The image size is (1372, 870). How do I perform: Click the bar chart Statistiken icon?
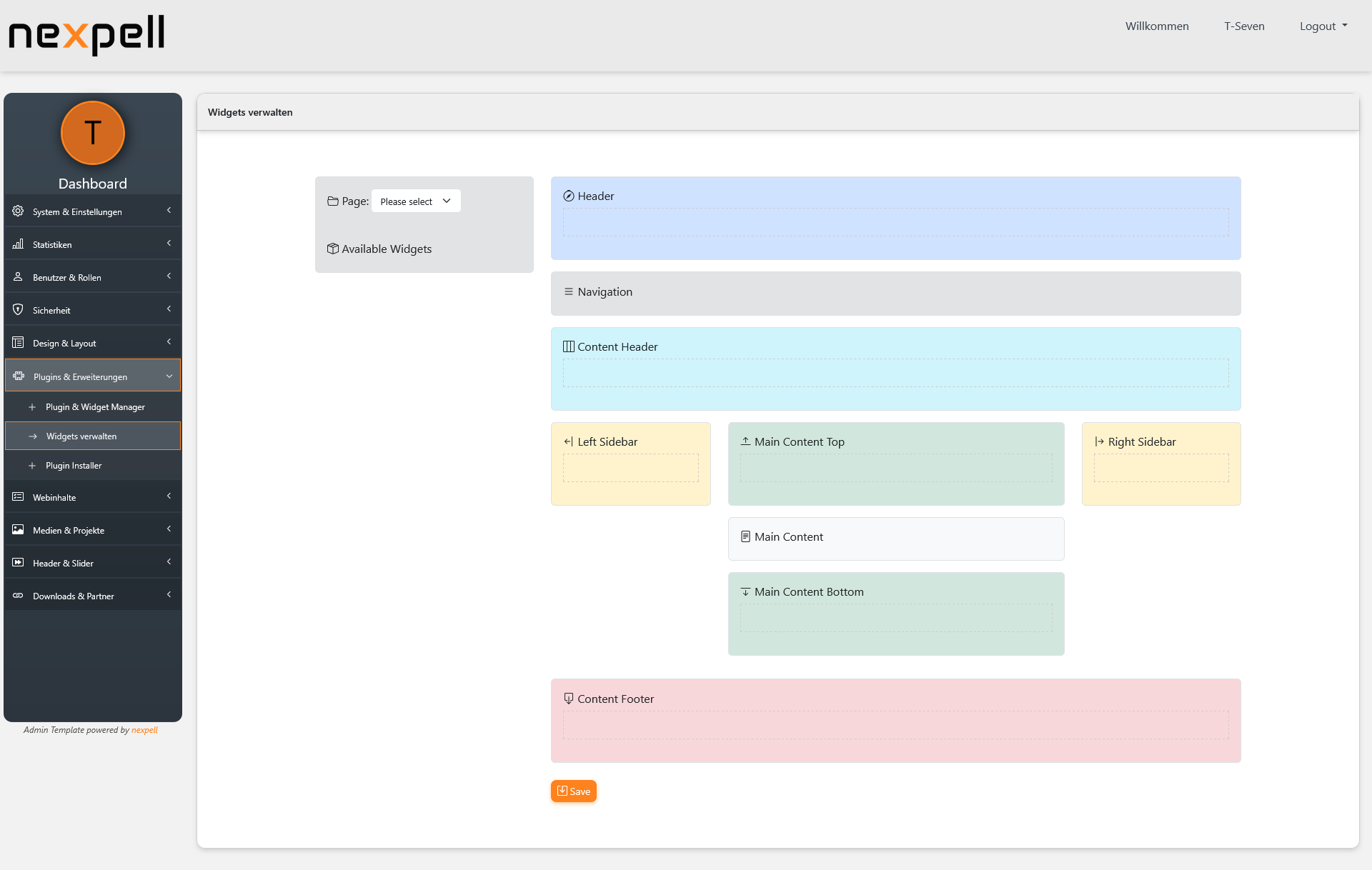coord(18,244)
